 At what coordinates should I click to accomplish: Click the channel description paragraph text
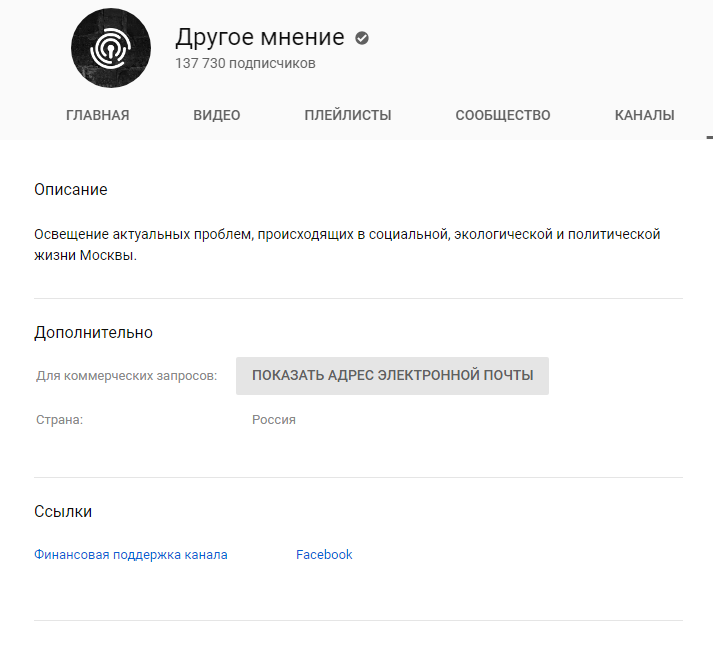point(347,244)
